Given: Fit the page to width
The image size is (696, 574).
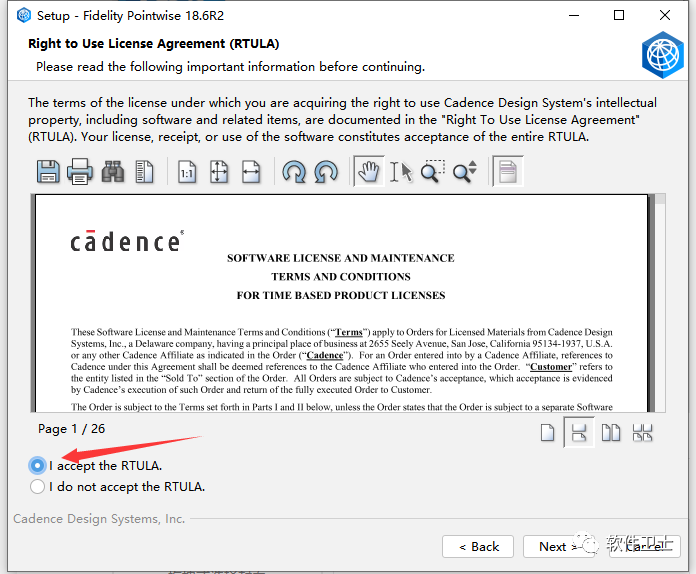Looking at the screenshot, I should pos(251,171).
